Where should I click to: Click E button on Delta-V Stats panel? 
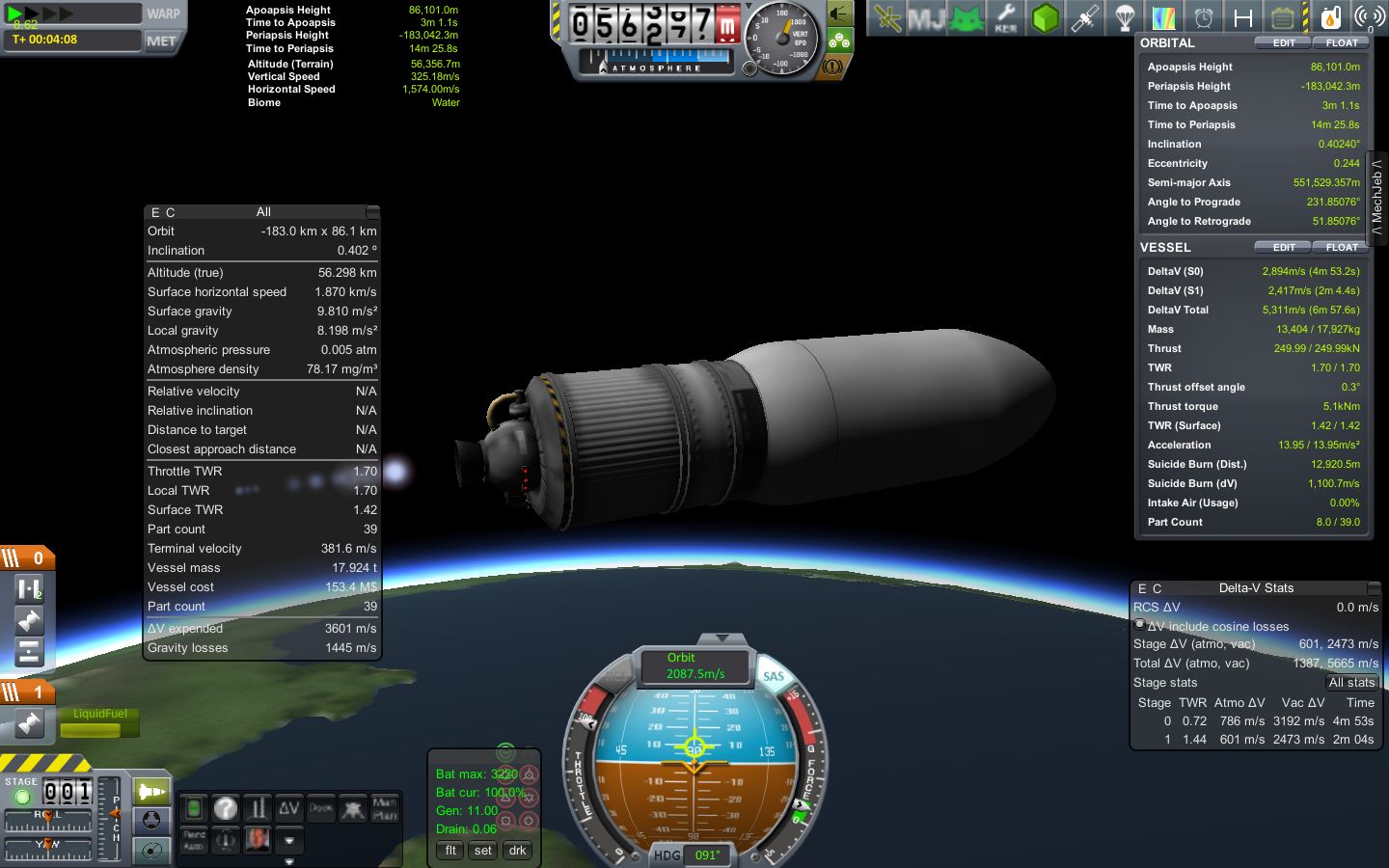coord(1142,588)
